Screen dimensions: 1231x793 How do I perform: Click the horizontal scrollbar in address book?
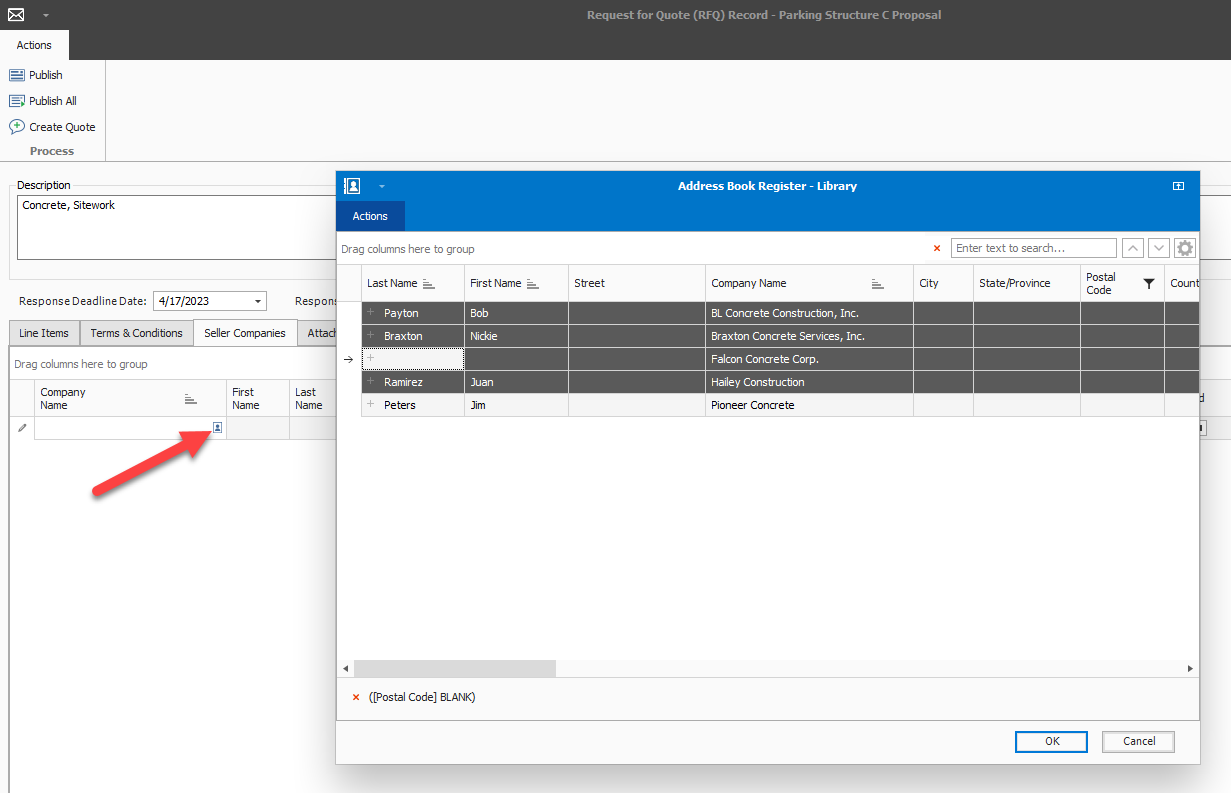coord(455,668)
